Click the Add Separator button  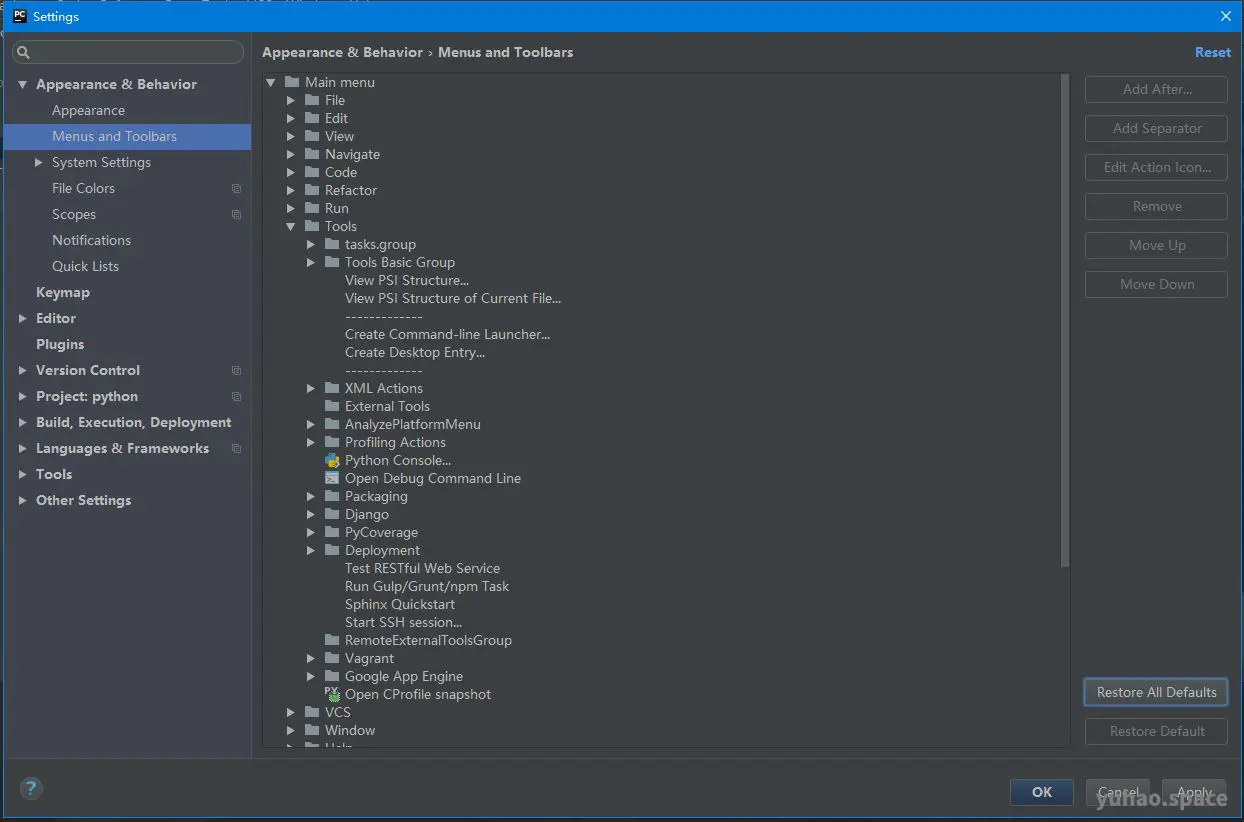(1155, 128)
